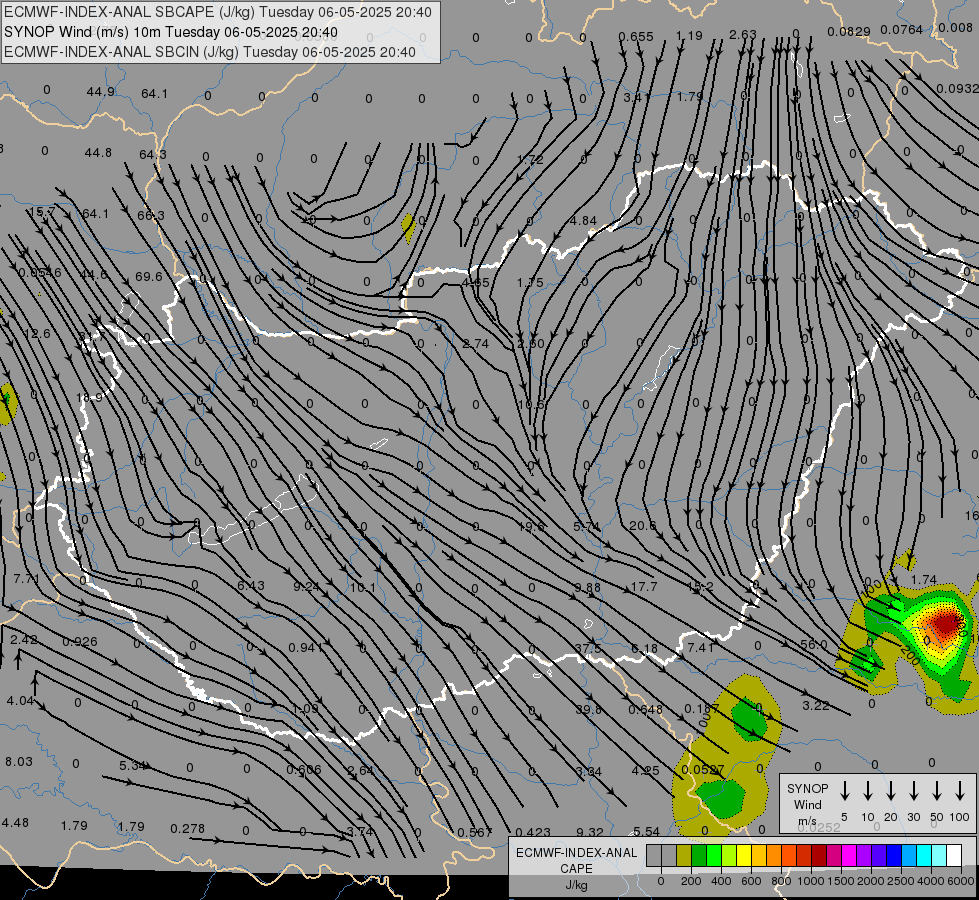Pick the purple swatch in the CAPE legend
The image size is (979, 900).
[x=863, y=855]
